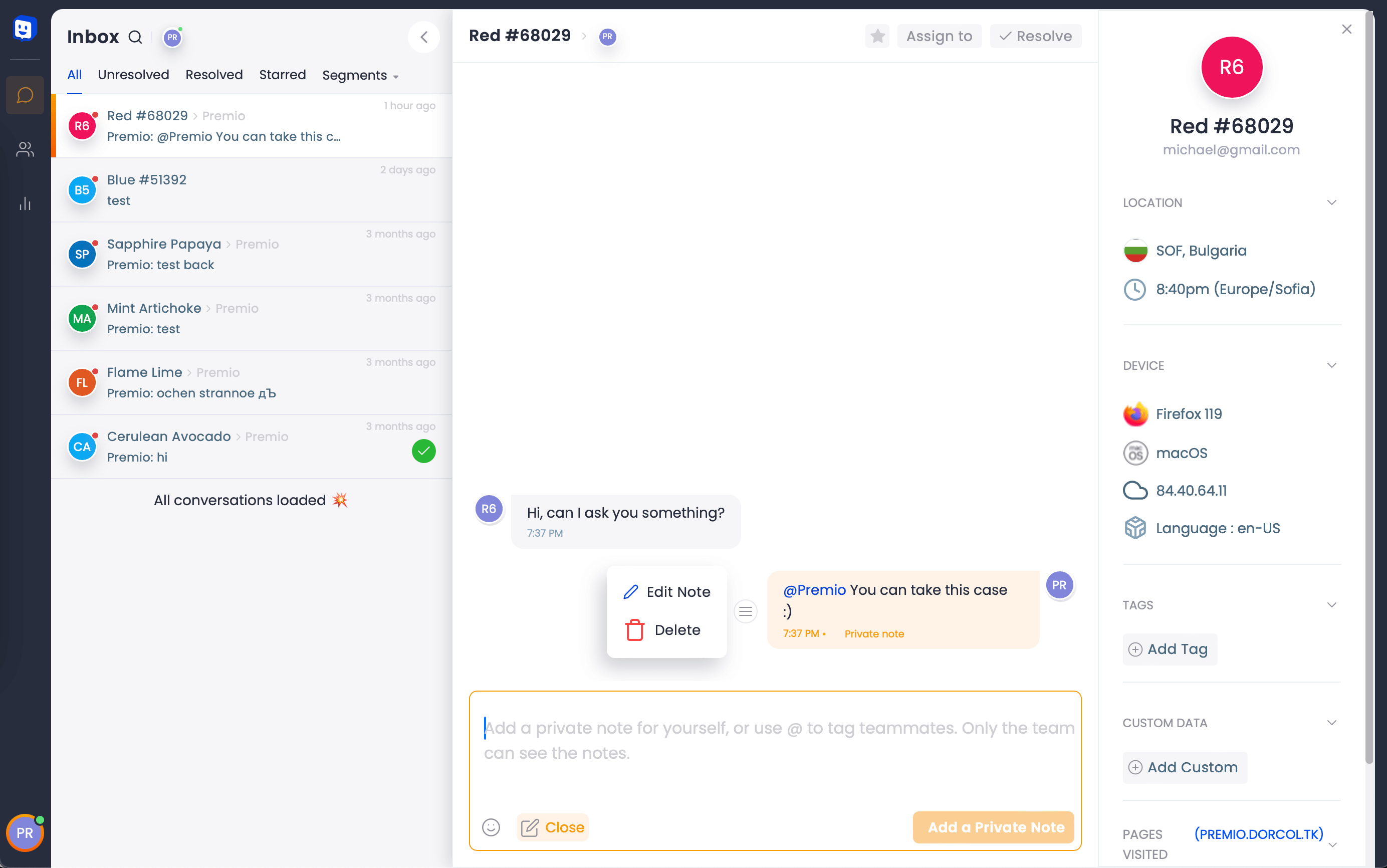Select Edit Note from context menu
The height and width of the screenshot is (868, 1387).
(666, 592)
